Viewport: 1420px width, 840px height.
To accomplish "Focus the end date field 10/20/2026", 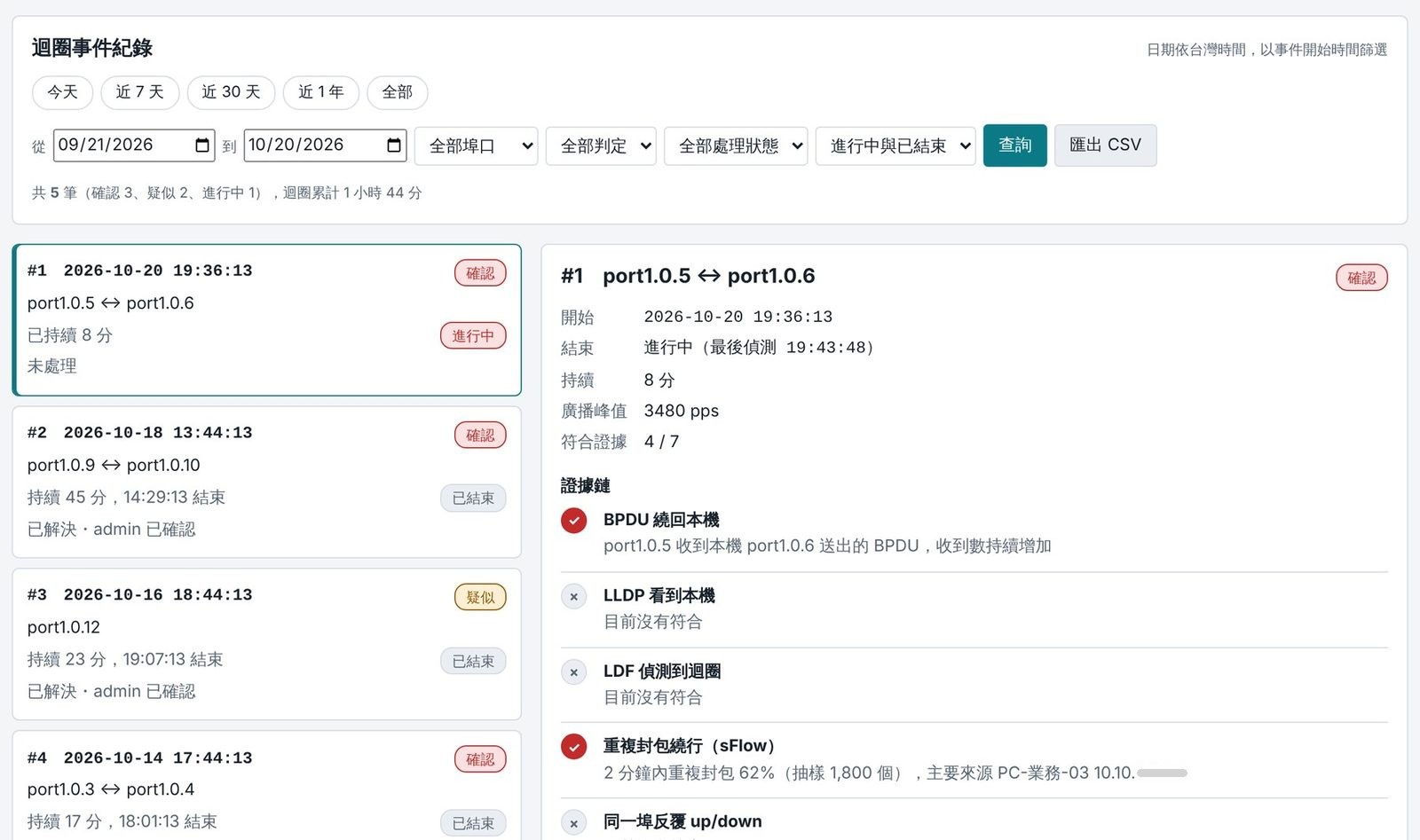I will 325,145.
